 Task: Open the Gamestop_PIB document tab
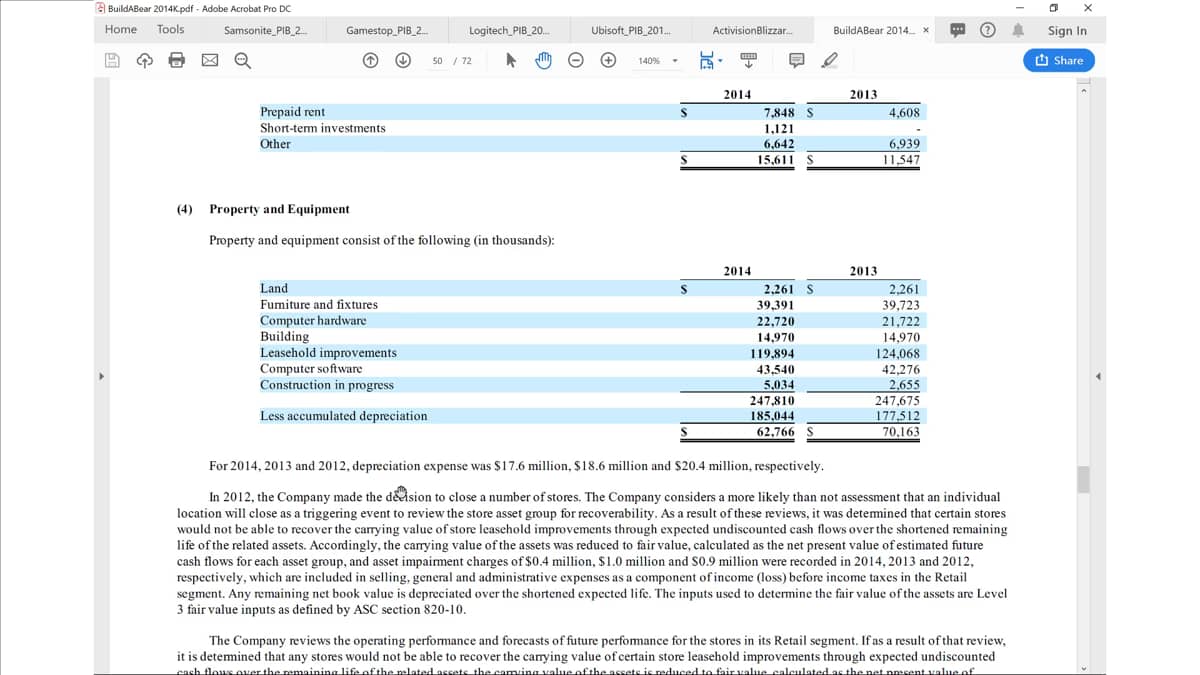[387, 30]
